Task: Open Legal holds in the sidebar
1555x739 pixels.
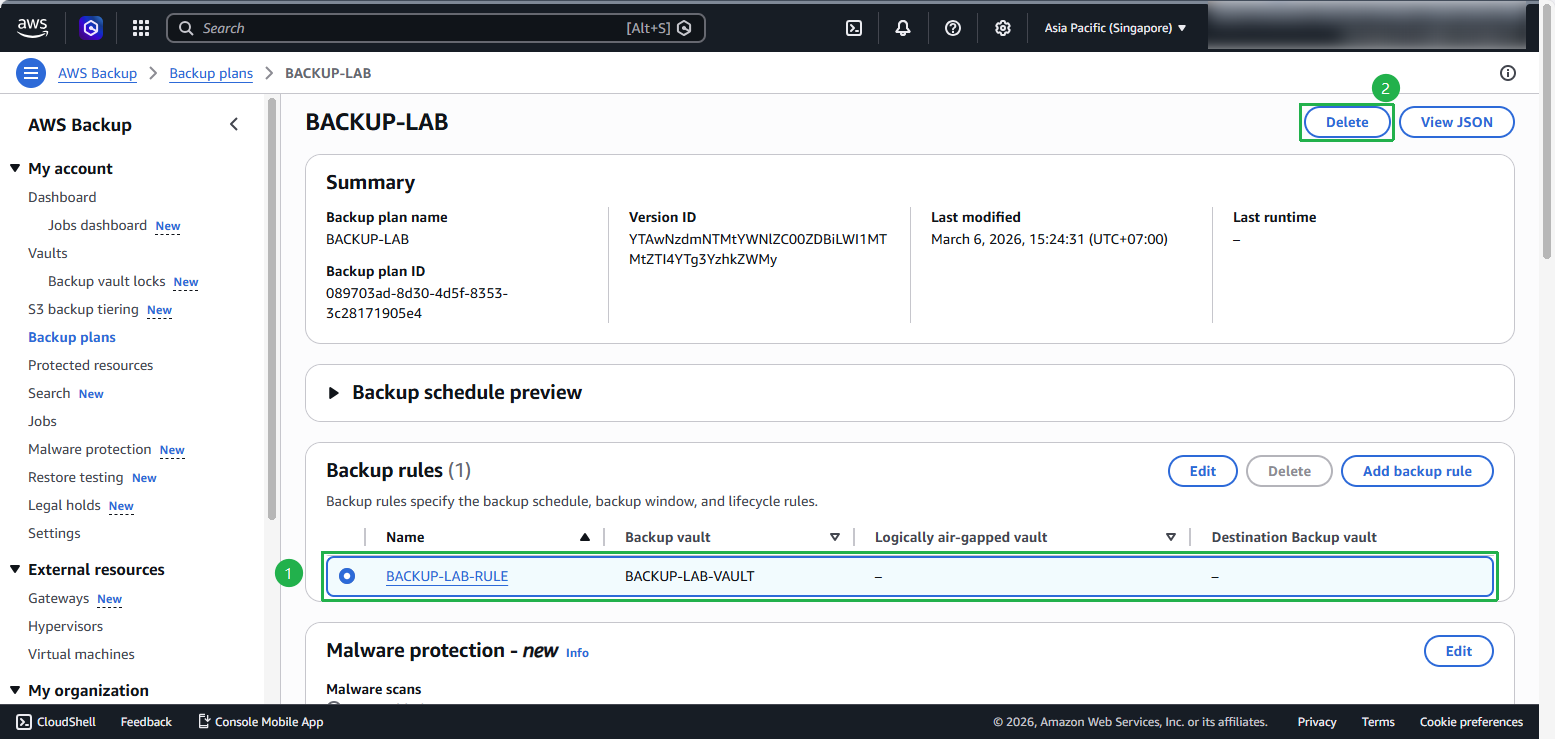Action: pos(64,506)
